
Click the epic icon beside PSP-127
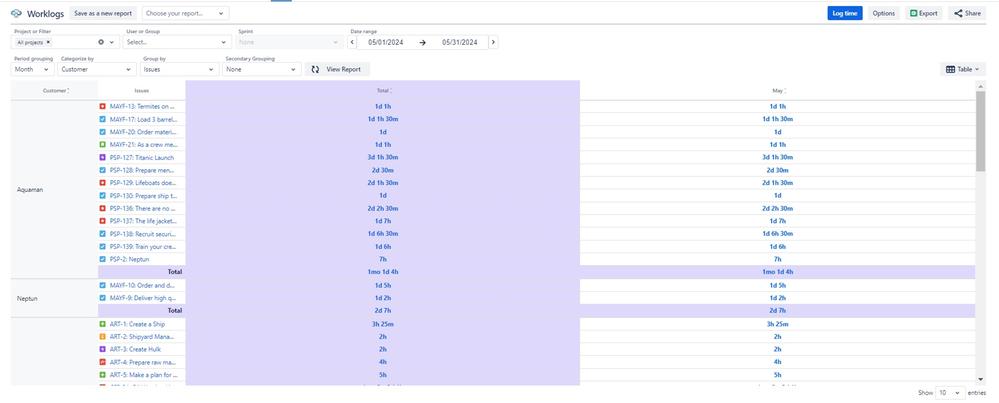pyautogui.click(x=103, y=157)
